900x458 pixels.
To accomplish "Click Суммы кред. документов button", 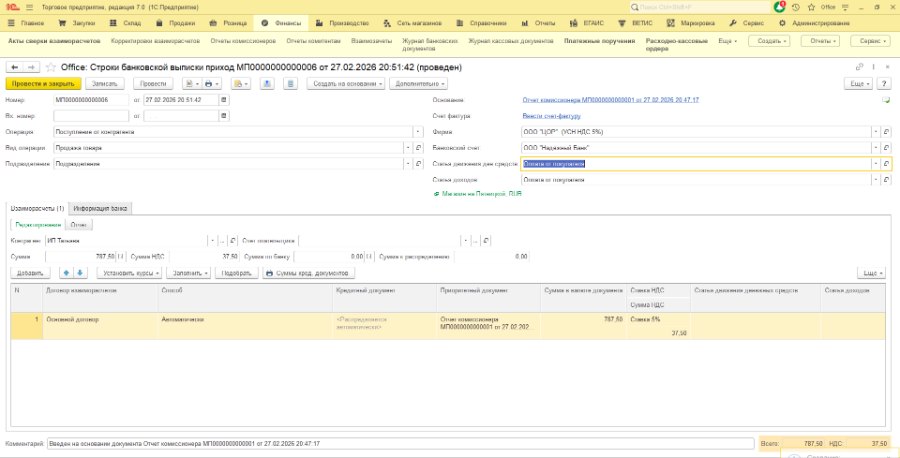I will [x=309, y=273].
